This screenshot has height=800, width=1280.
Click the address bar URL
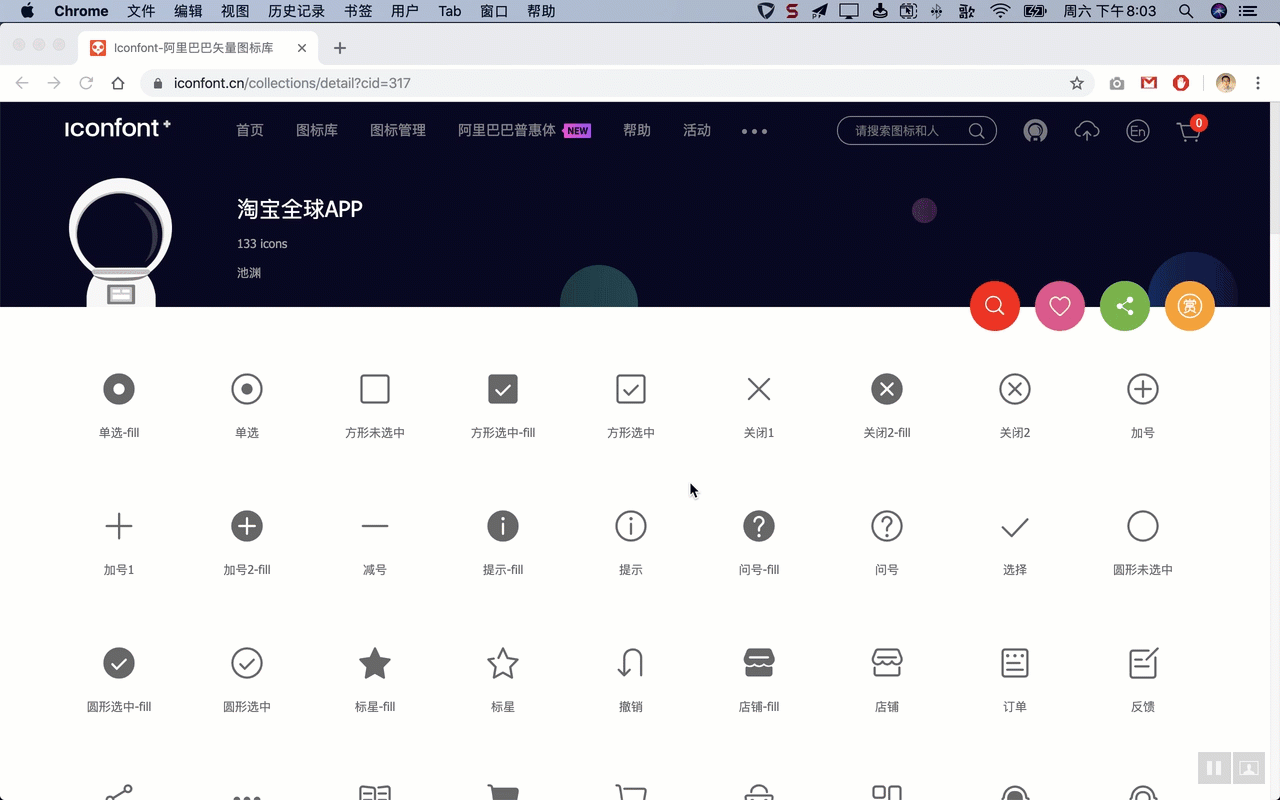(x=292, y=83)
